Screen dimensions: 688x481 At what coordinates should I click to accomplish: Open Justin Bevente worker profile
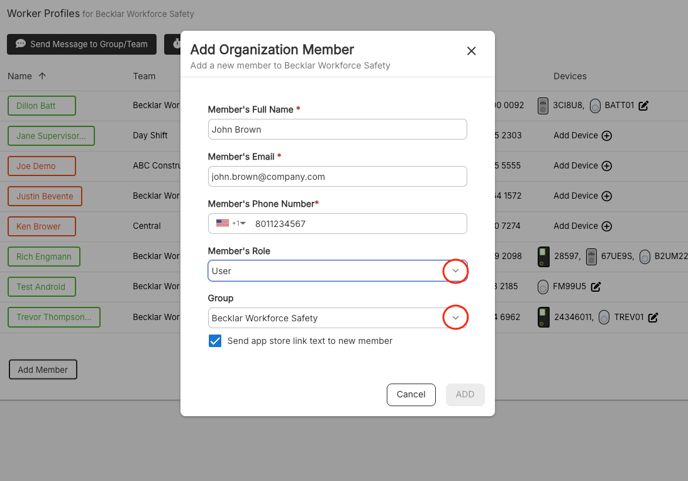tap(45, 196)
